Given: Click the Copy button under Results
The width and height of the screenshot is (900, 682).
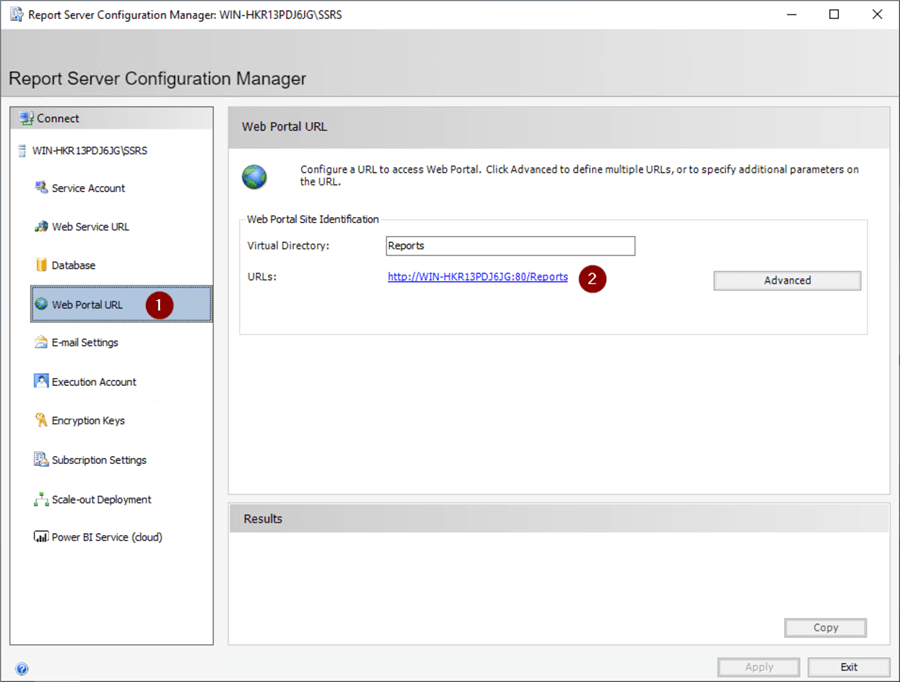Looking at the screenshot, I should (x=825, y=628).
